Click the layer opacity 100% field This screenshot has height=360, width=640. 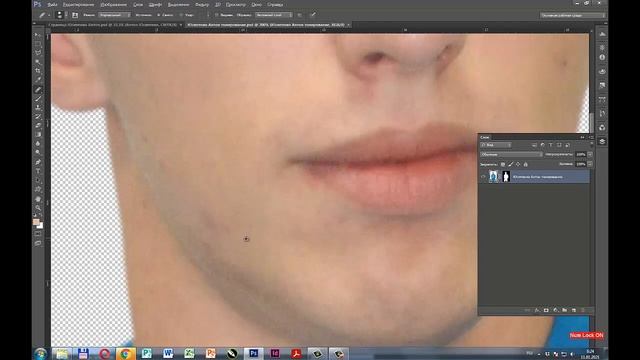click(580, 154)
